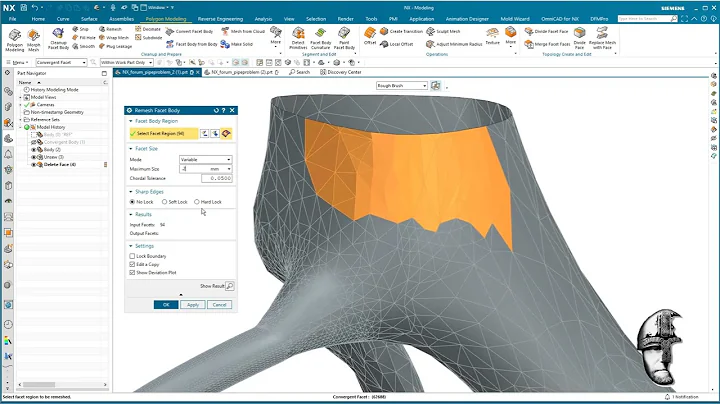This screenshot has width=720, height=404.
Task: Enable the Lock Boundary checkbox
Action: [x=132, y=256]
